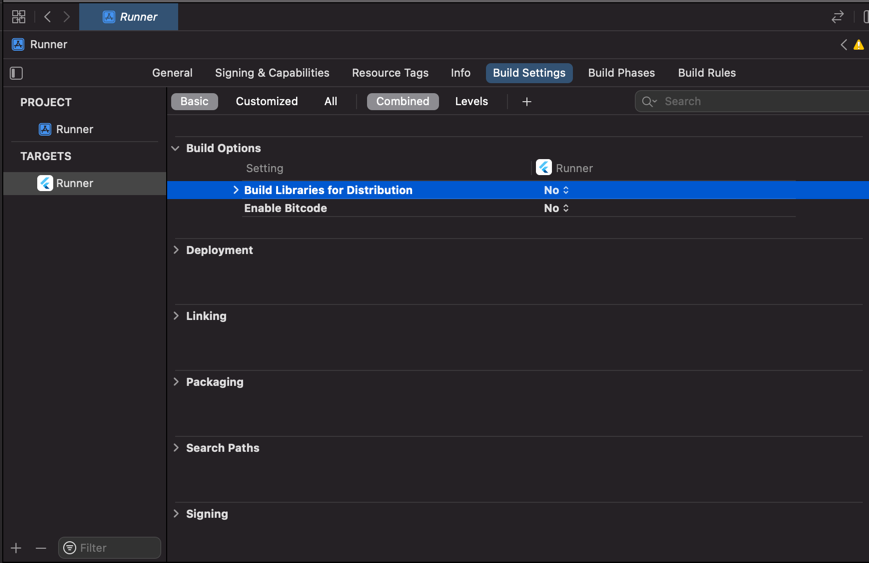Switch to the Build Rules tab

[x=707, y=73]
